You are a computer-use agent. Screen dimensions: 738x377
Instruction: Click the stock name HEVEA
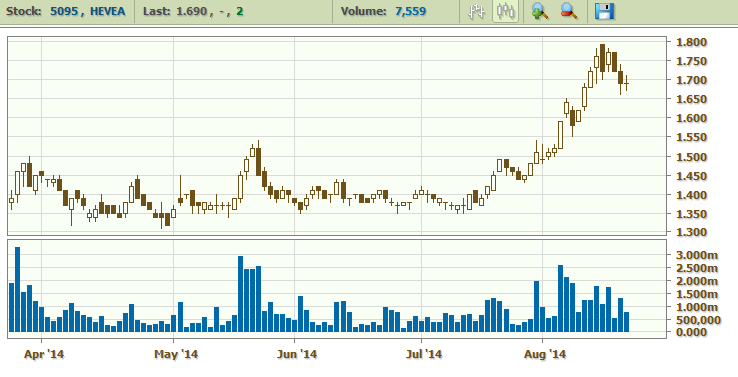point(108,11)
